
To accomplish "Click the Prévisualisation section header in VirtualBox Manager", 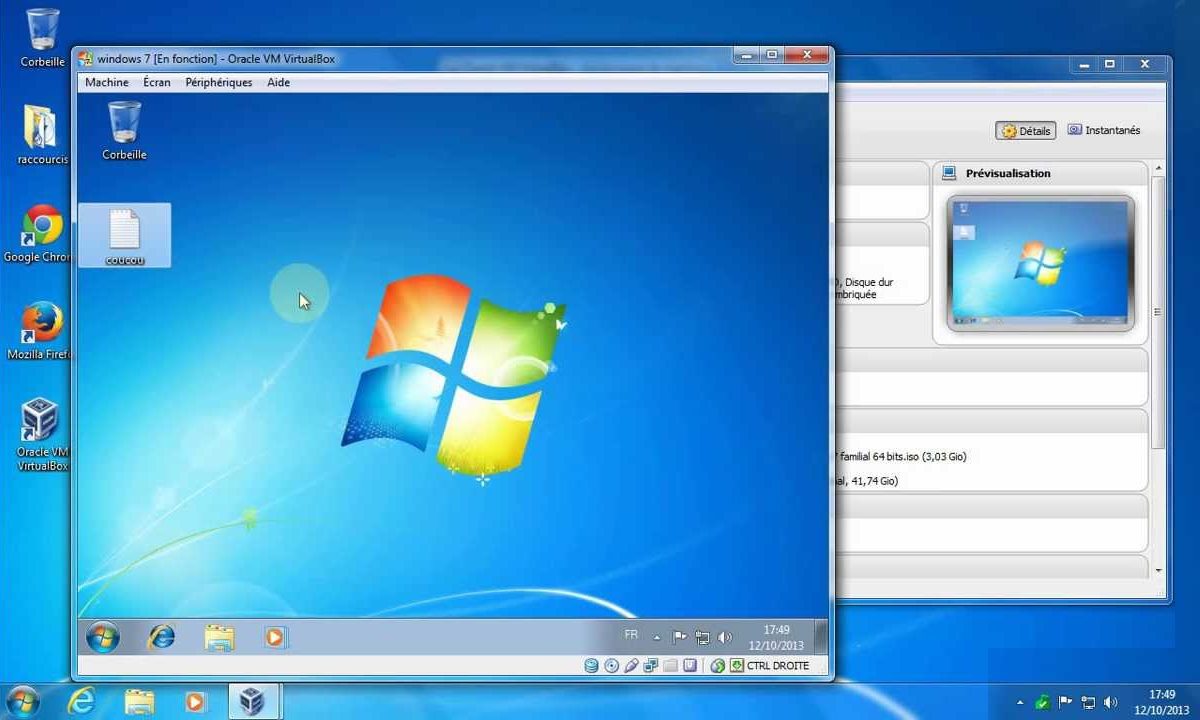I will point(1040,173).
